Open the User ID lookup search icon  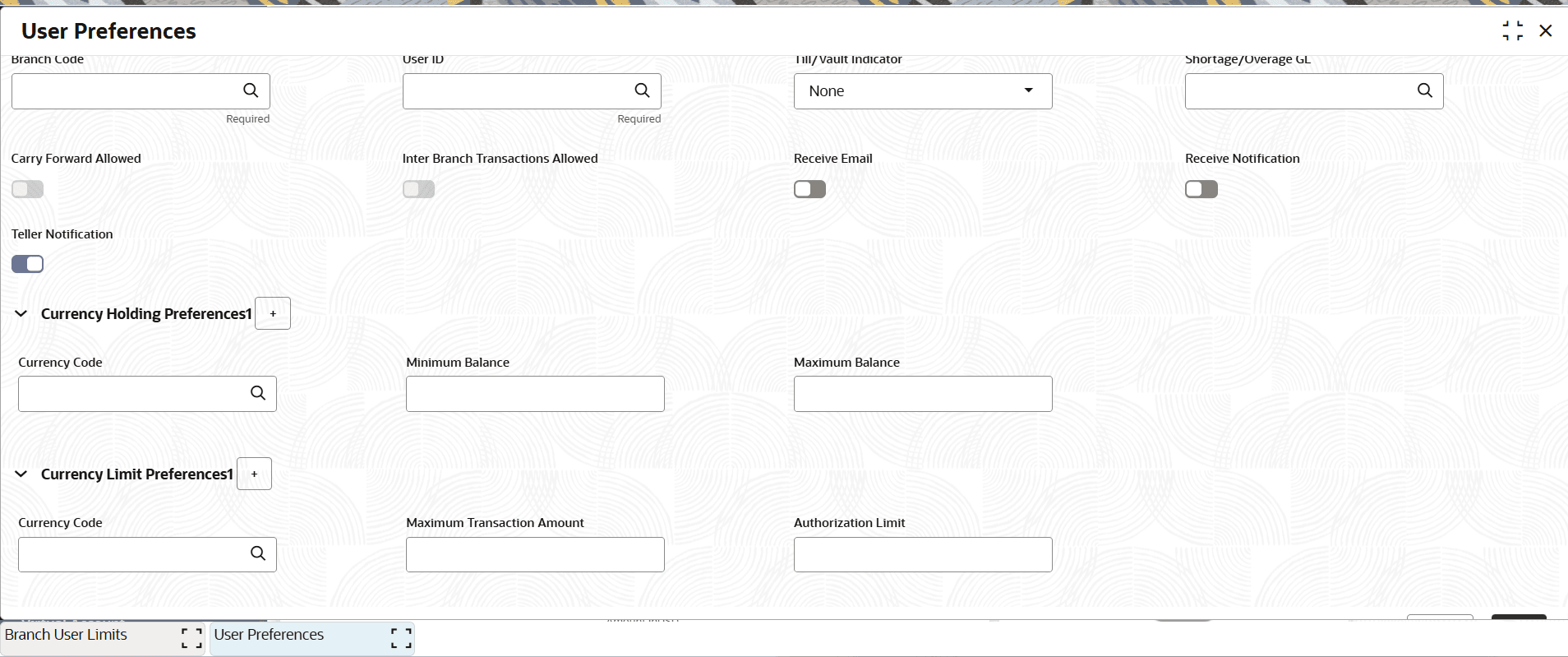tap(642, 90)
